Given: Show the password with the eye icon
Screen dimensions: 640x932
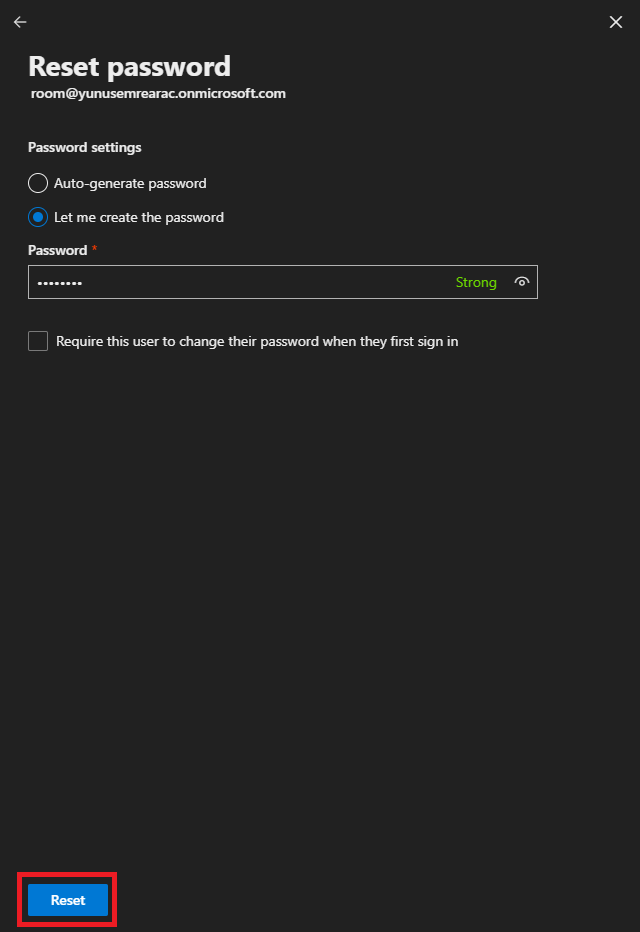Looking at the screenshot, I should [x=521, y=282].
